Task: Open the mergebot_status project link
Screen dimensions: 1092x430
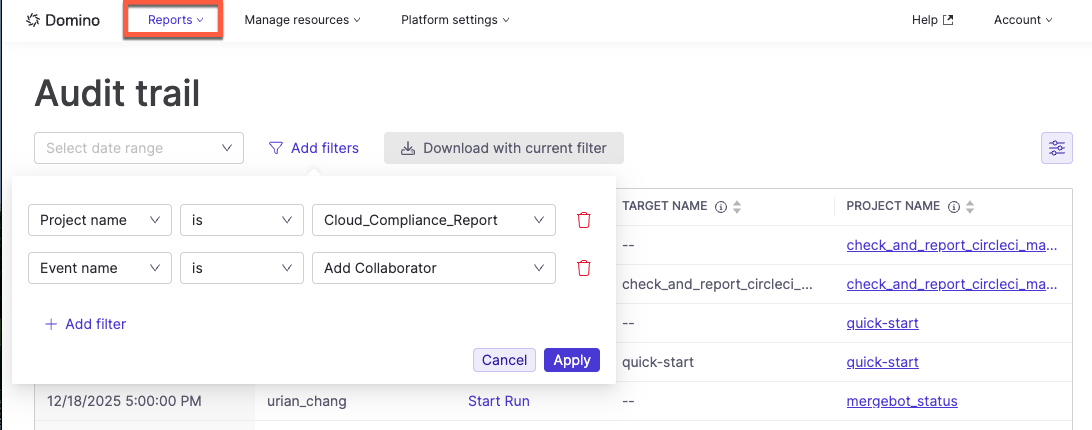Action: coord(902,401)
